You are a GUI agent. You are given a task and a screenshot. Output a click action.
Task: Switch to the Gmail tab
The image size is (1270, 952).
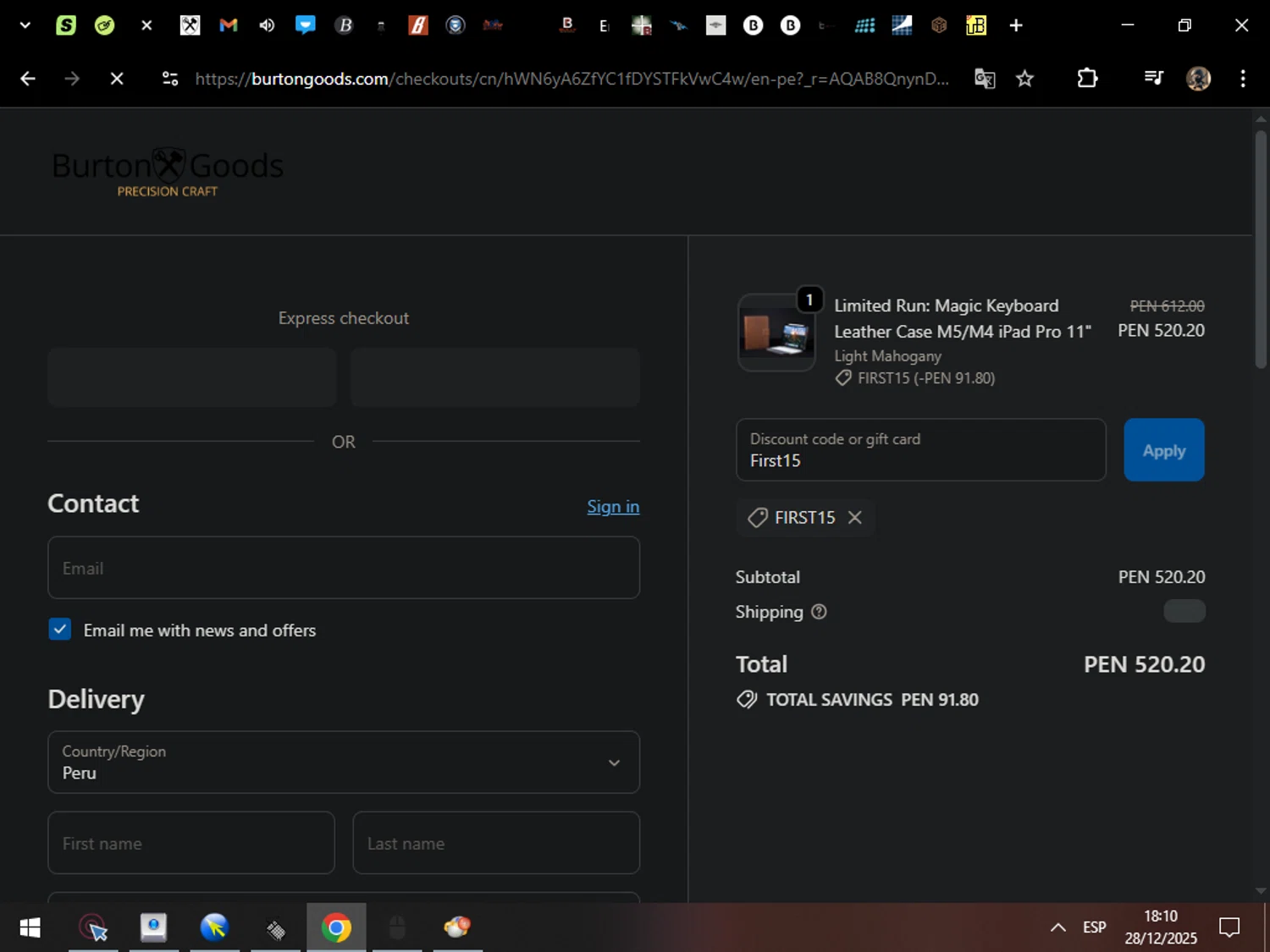click(228, 25)
